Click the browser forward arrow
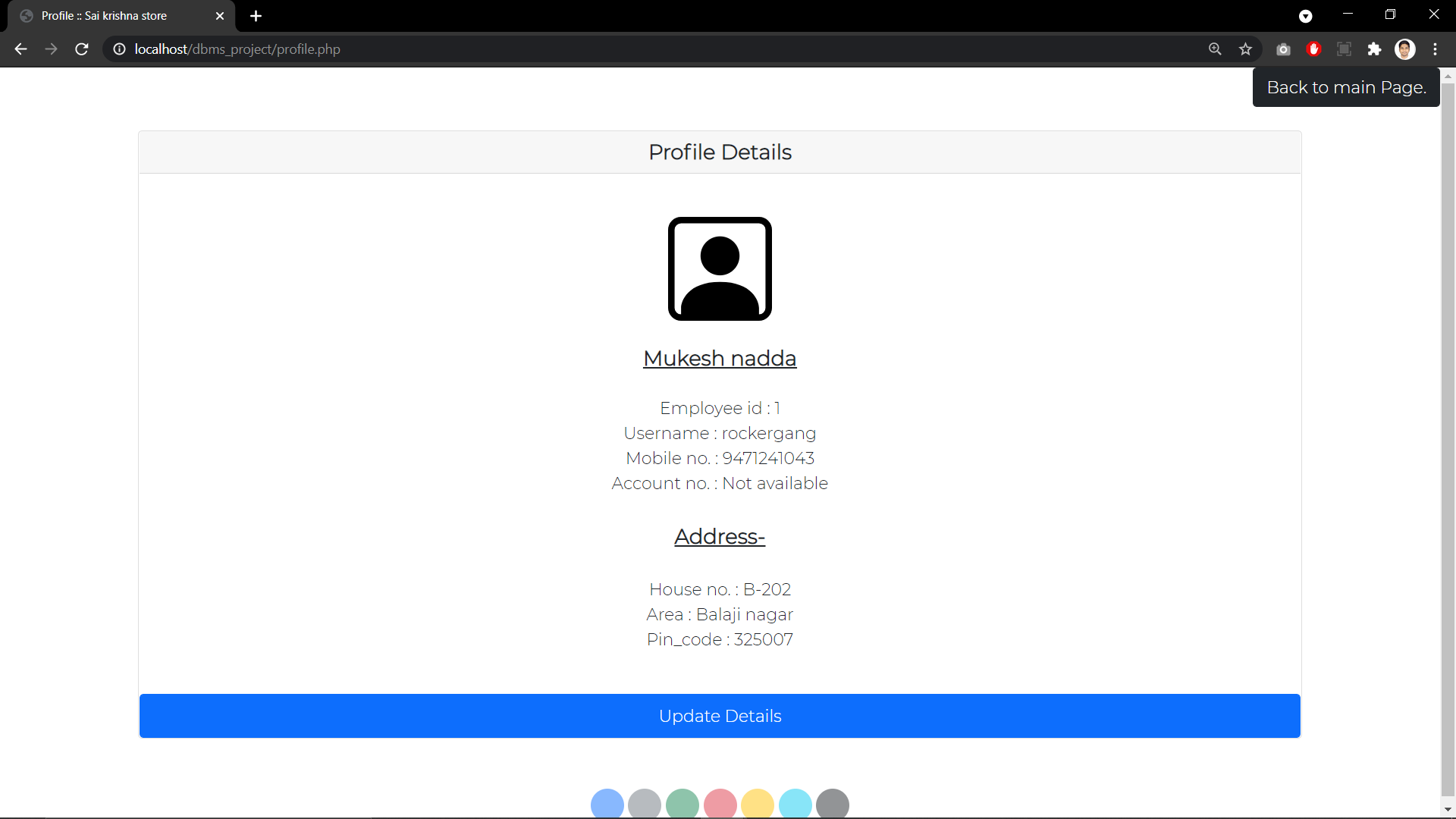The height and width of the screenshot is (819, 1456). 51,49
